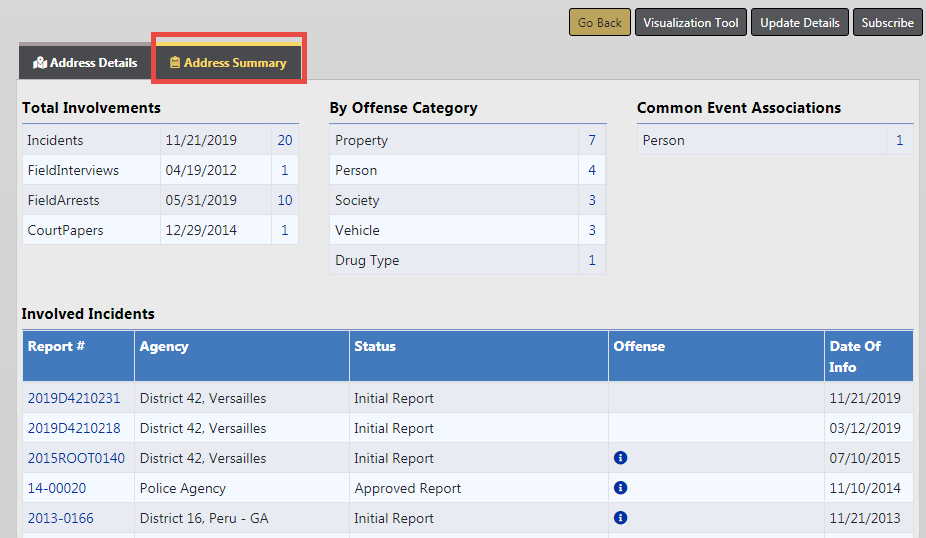Screen dimensions: 926x538
Task: Open report 2015ROOT0140 link
Action: coord(76,458)
